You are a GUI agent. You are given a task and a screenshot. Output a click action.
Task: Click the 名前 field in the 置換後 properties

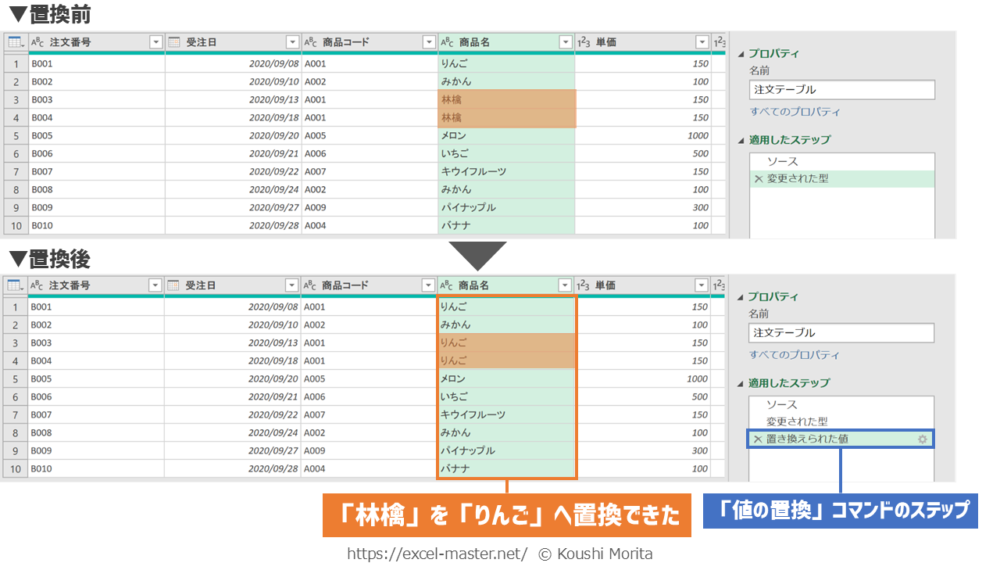coord(841,333)
